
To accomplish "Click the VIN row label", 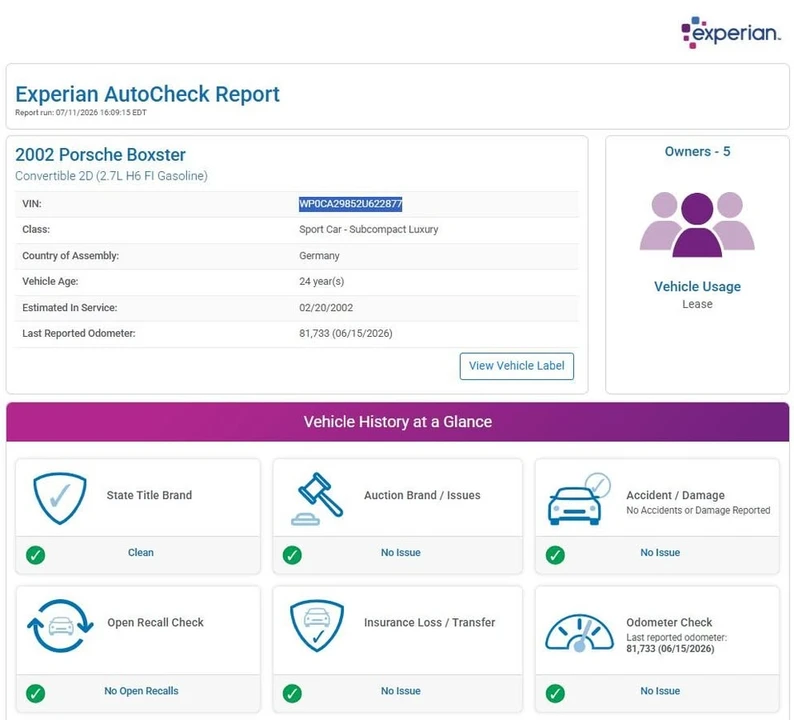I will pos(32,204).
